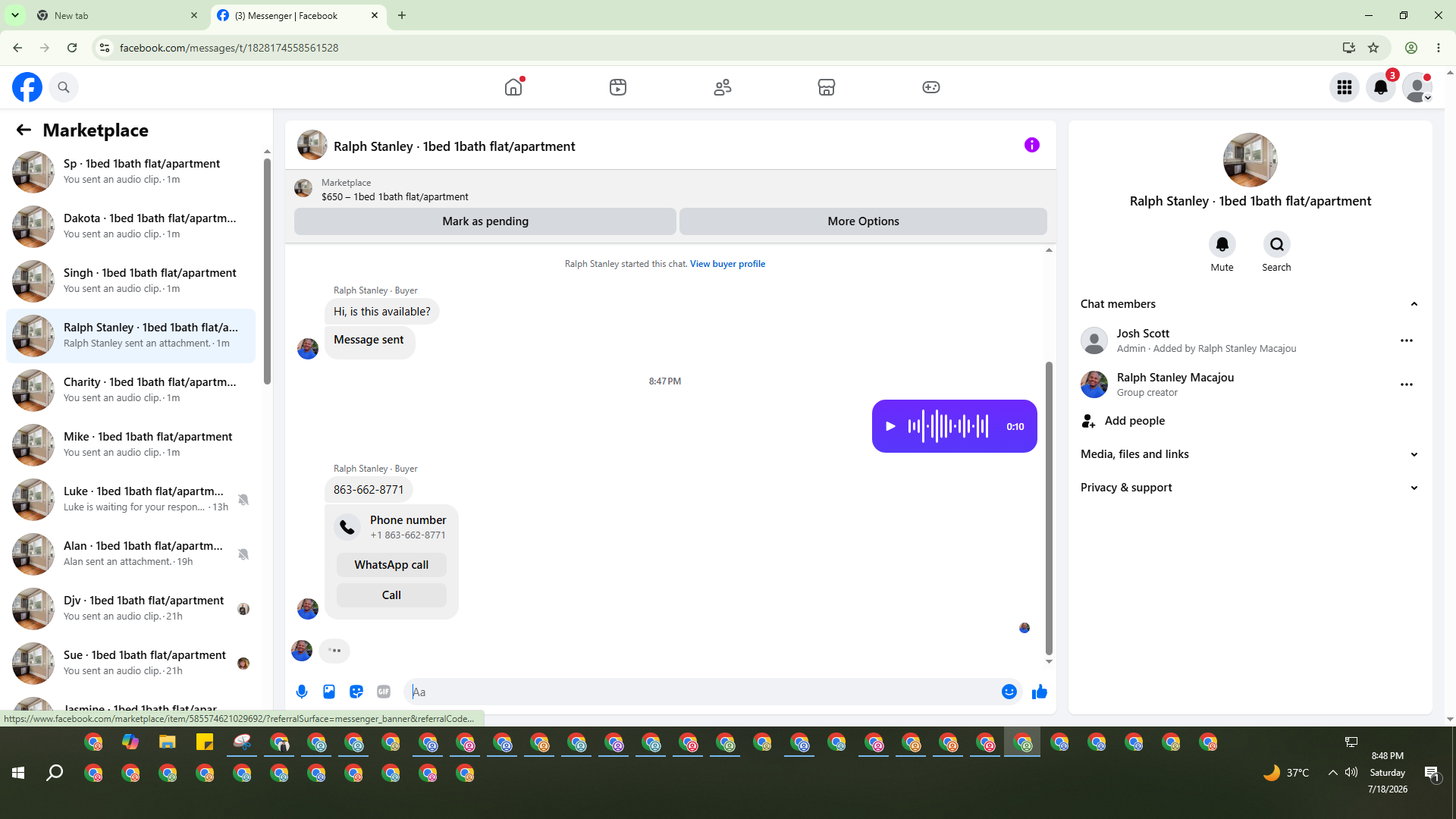Open Djv · 1bed 1bath conversation

point(130,609)
